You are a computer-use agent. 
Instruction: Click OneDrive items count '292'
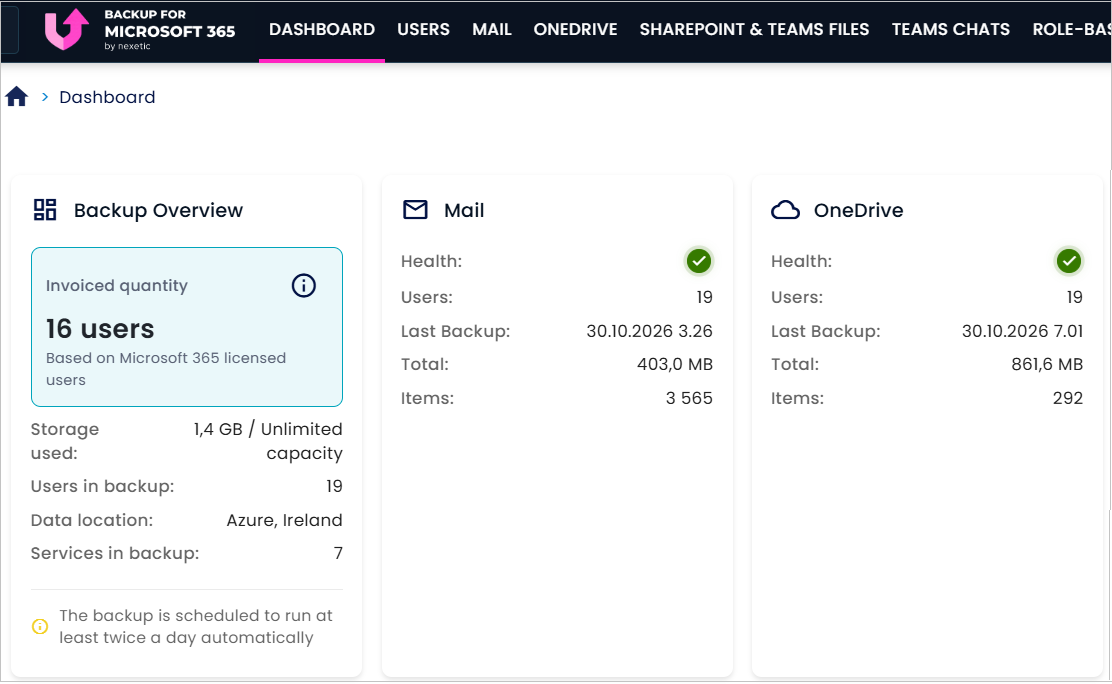tap(1068, 398)
